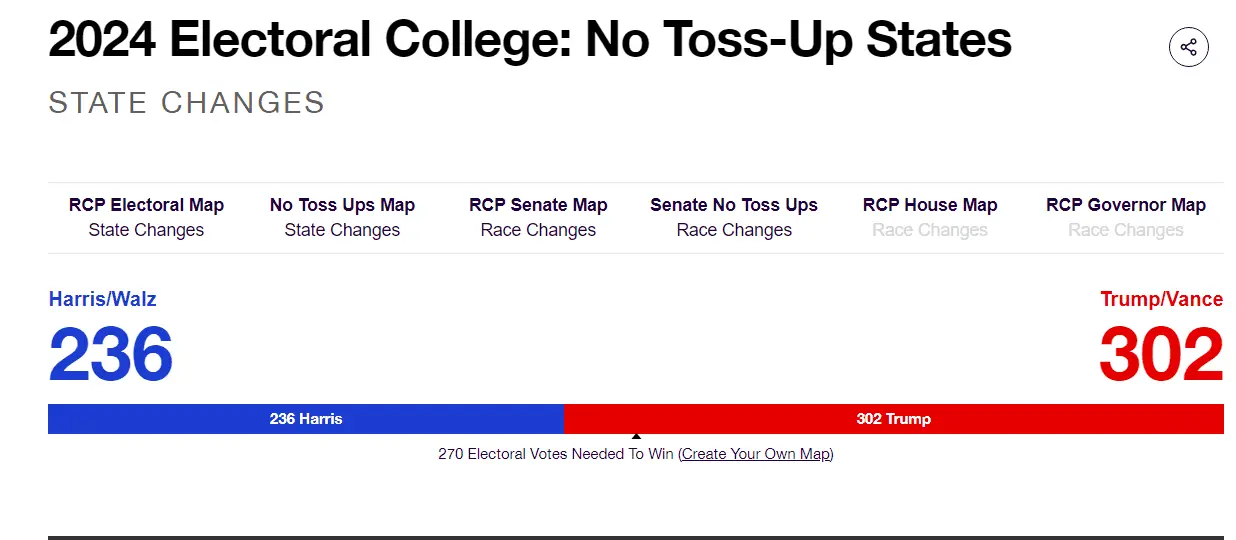1236x540 pixels.
Task: Switch to the No Toss Ups Map
Action: coord(342,205)
